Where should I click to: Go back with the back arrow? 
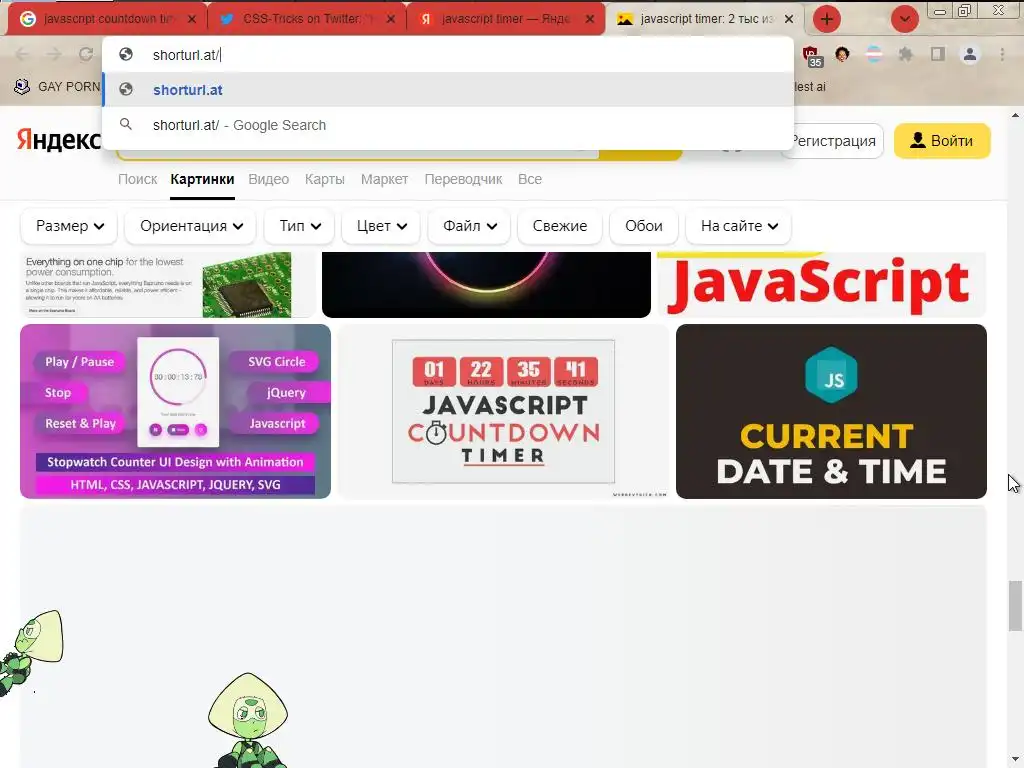point(22,54)
